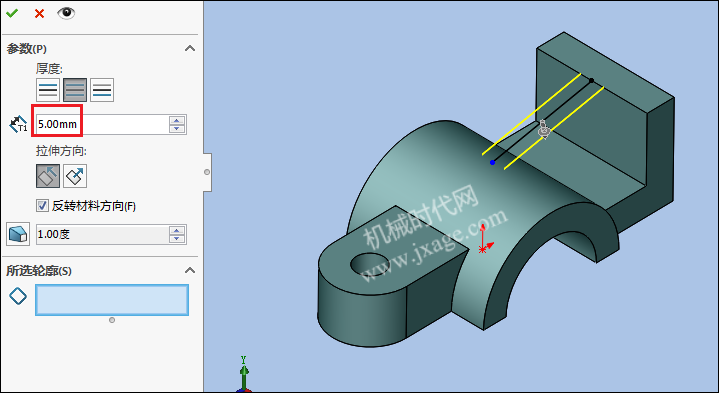Image resolution: width=719 pixels, height=393 pixels.
Task: Choose parallel to sketch extrusion direction
Action: [x=48, y=176]
